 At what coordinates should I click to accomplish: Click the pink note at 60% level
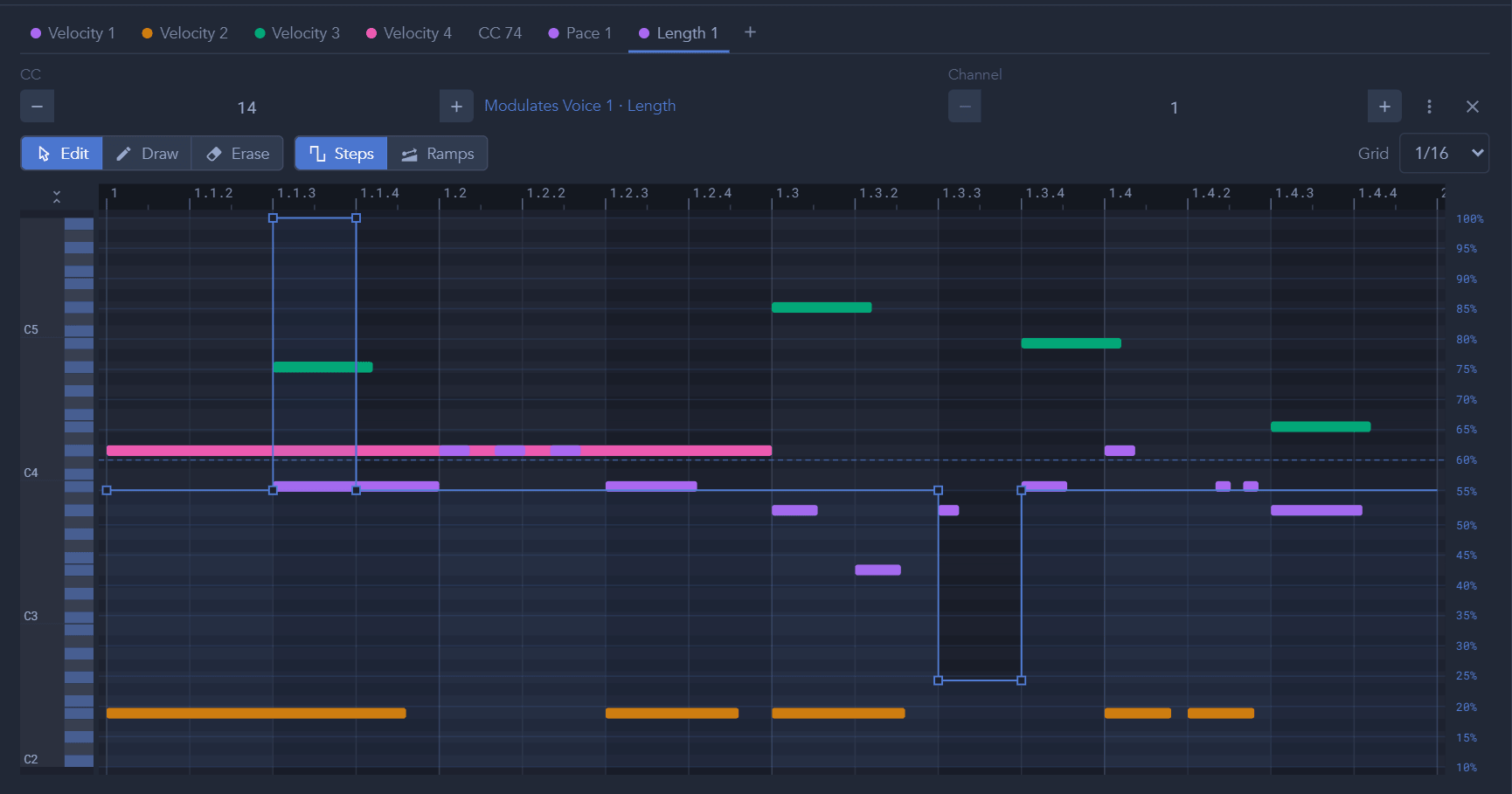[x=439, y=451]
